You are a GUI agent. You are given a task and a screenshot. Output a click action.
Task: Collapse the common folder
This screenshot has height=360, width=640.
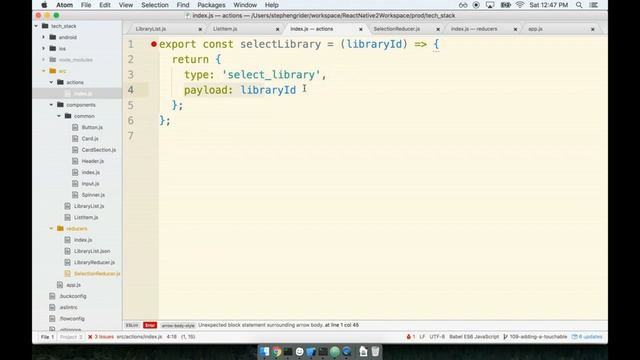coord(59,116)
